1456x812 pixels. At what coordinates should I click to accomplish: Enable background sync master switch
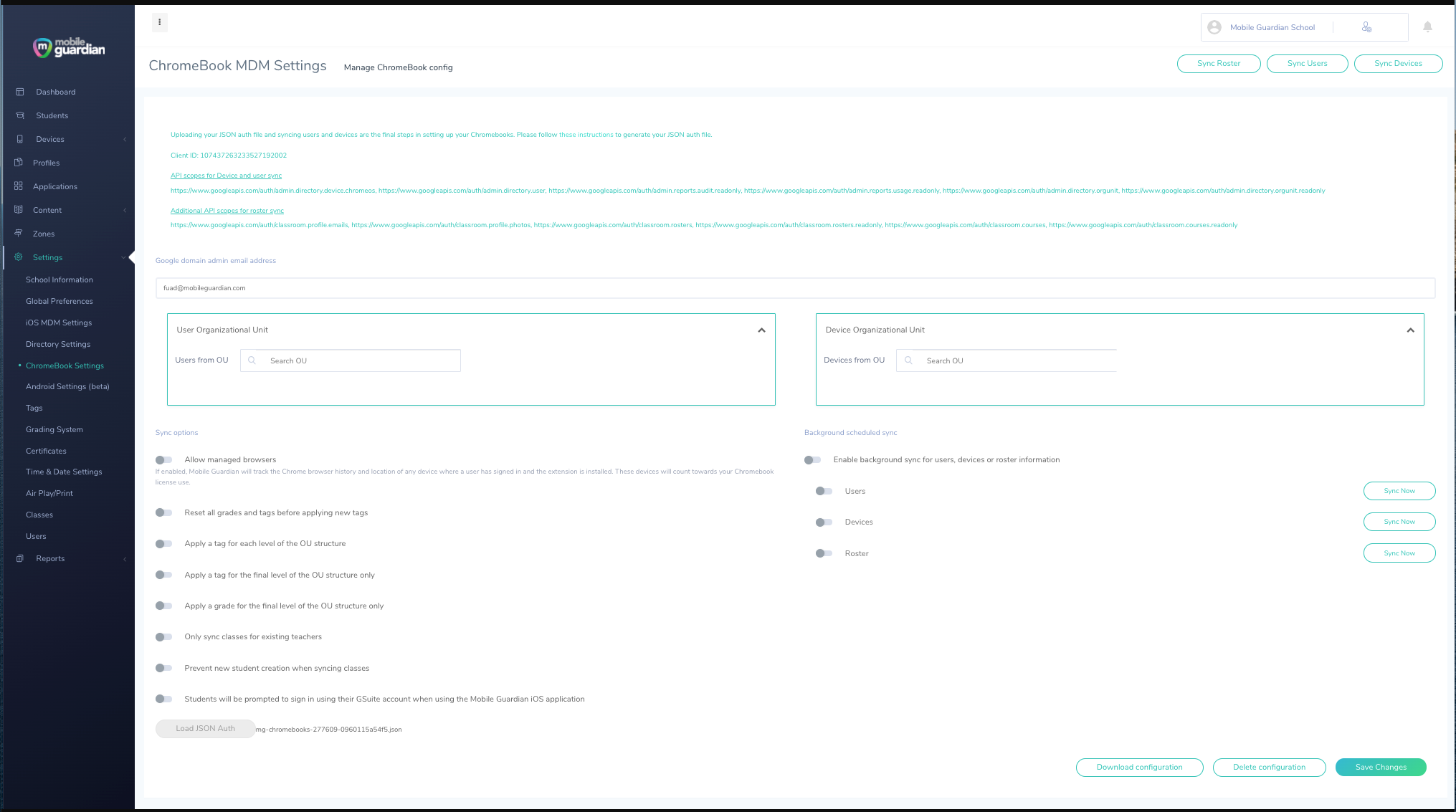[812, 460]
